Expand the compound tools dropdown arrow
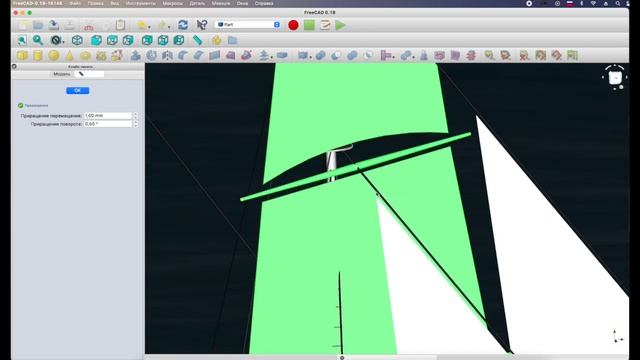 click(311, 57)
